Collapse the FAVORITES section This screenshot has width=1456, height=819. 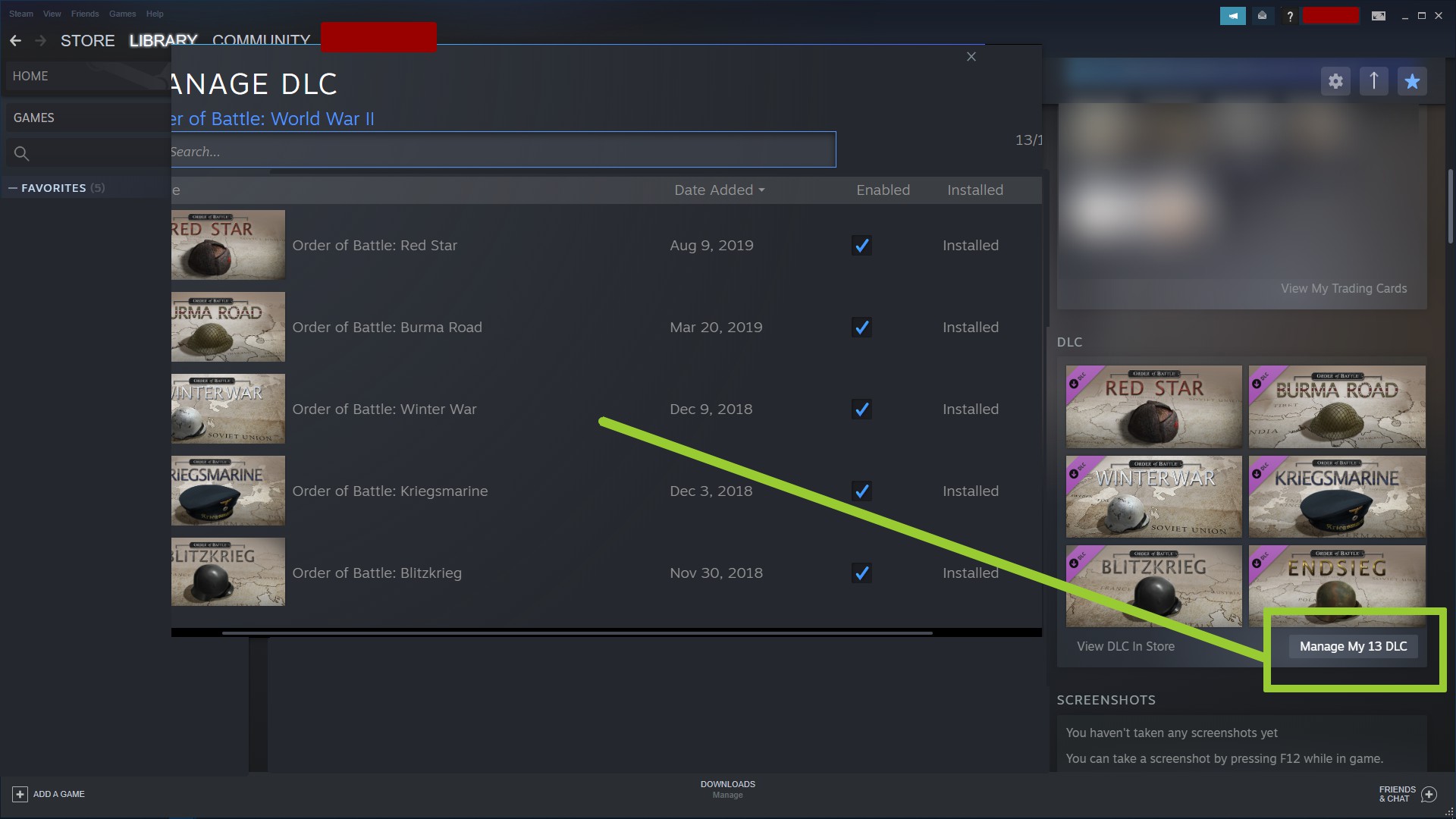pyautogui.click(x=12, y=187)
